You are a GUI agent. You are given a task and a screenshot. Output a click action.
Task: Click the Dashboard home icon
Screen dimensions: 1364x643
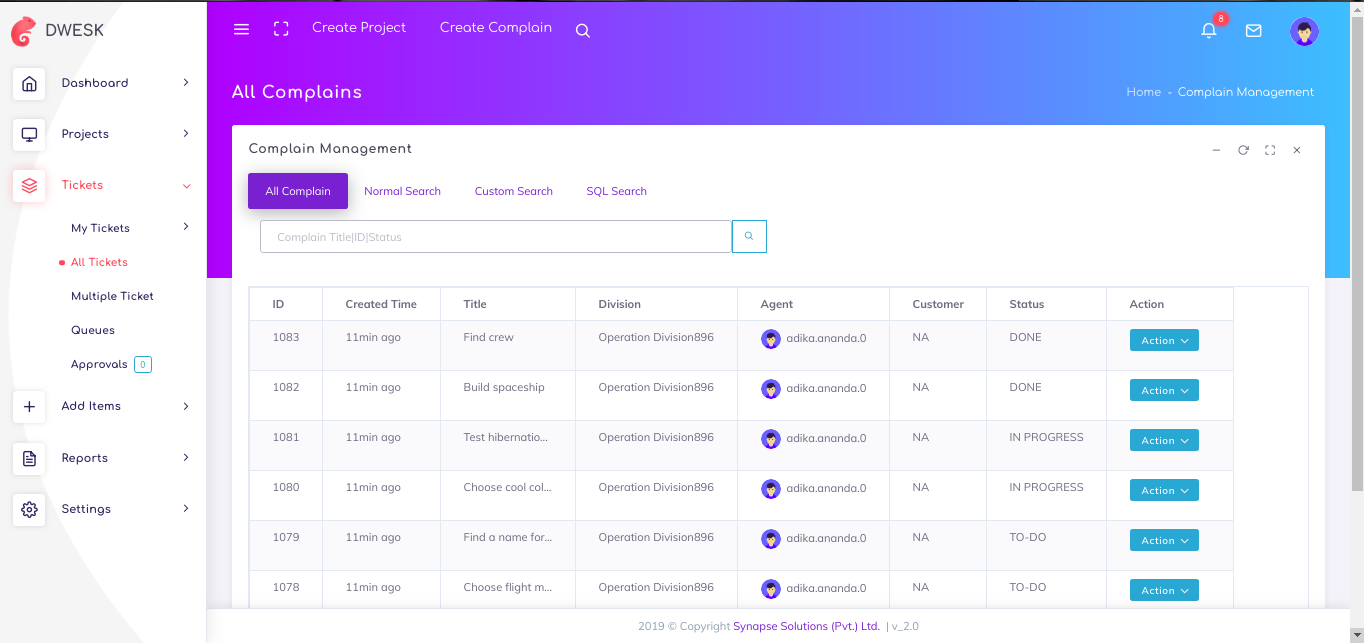29,83
